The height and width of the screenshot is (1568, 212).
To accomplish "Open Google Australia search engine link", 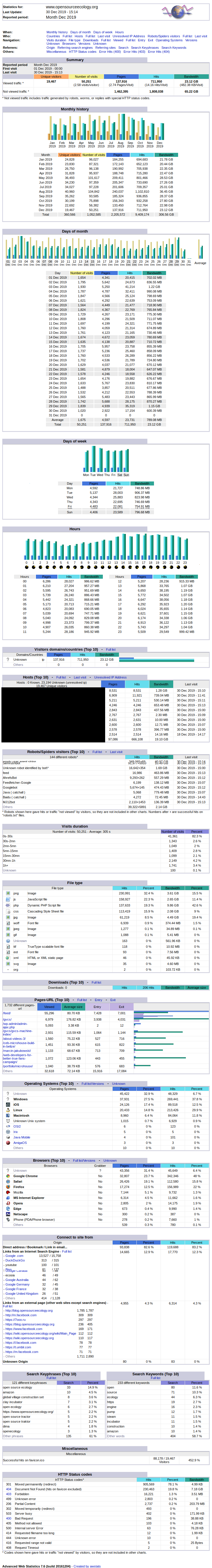I will [x=17, y=1280].
